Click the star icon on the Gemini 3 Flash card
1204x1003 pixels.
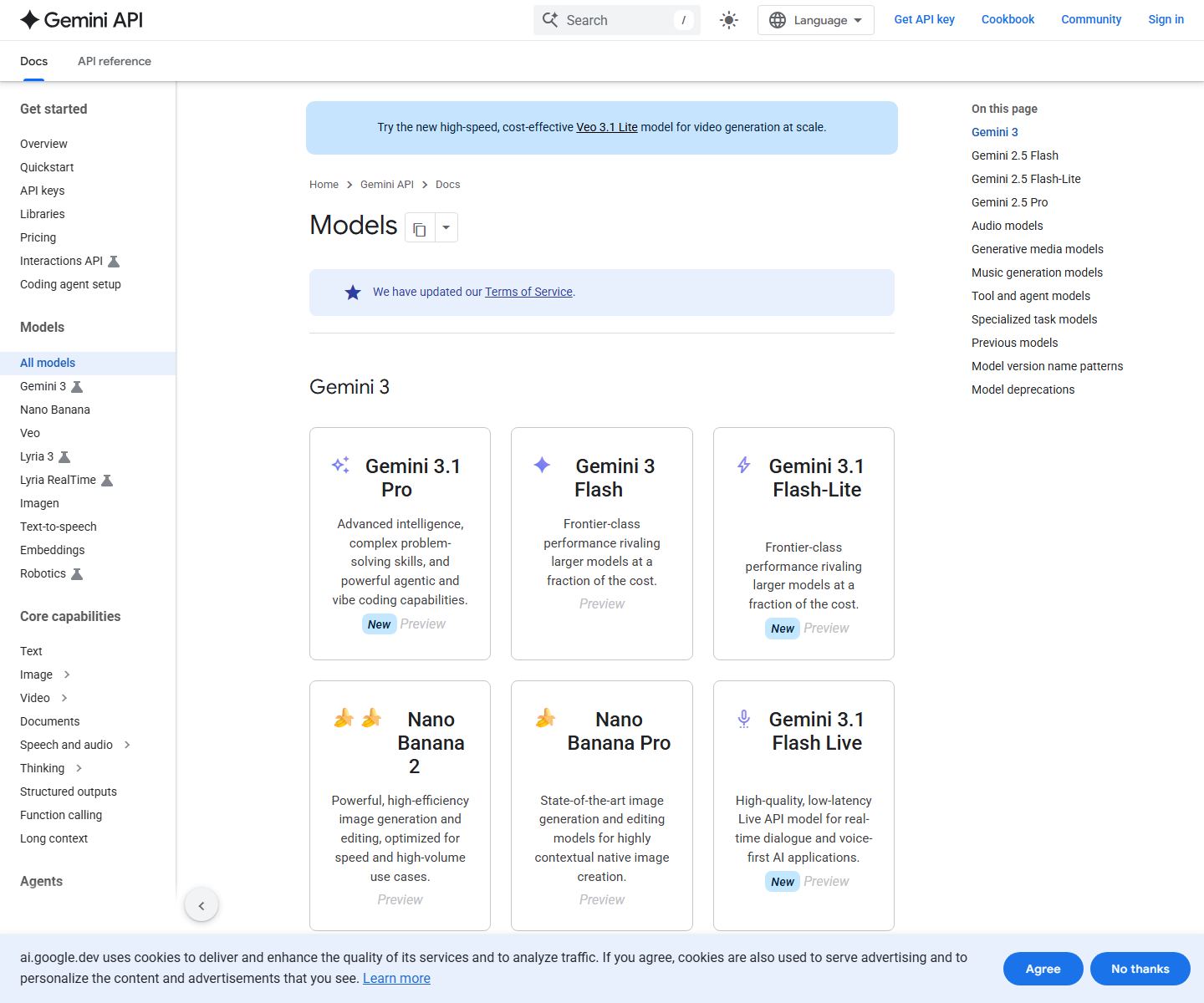pos(542,465)
